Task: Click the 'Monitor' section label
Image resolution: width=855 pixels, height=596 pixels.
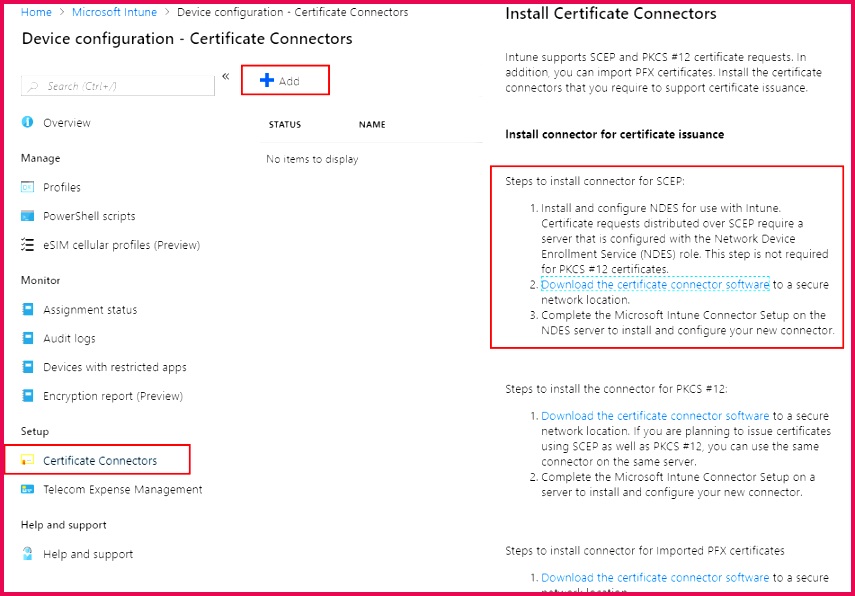Action: coord(40,280)
